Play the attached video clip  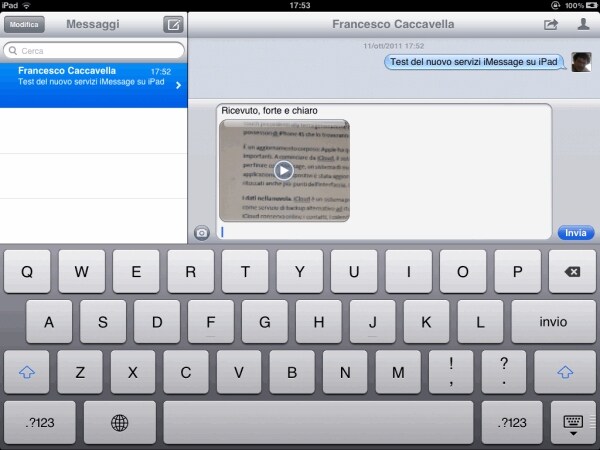[284, 171]
